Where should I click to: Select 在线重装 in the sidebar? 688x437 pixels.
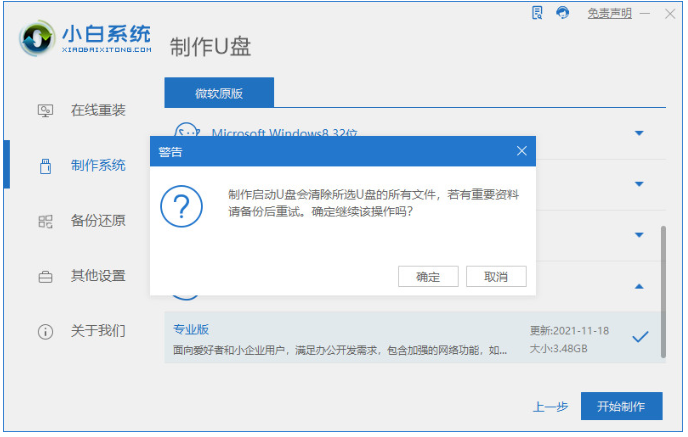pyautogui.click(x=97, y=110)
